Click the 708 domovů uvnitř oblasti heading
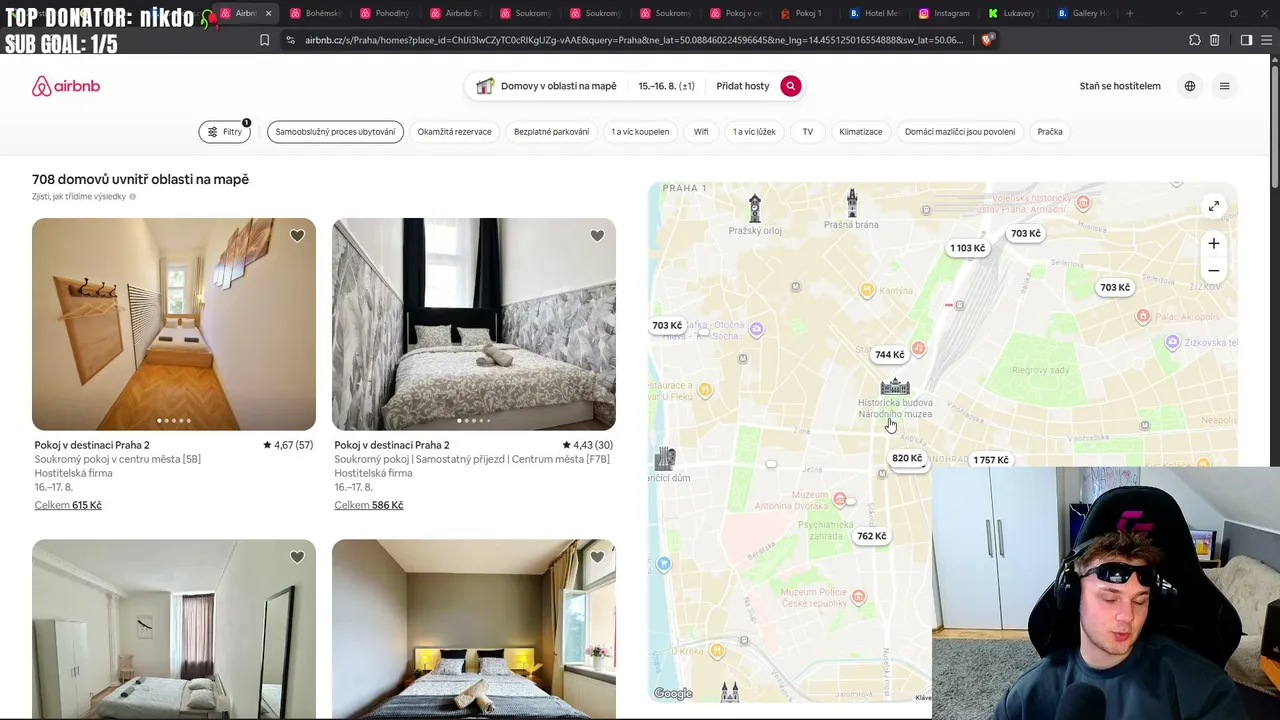This screenshot has width=1280, height=720. point(140,180)
